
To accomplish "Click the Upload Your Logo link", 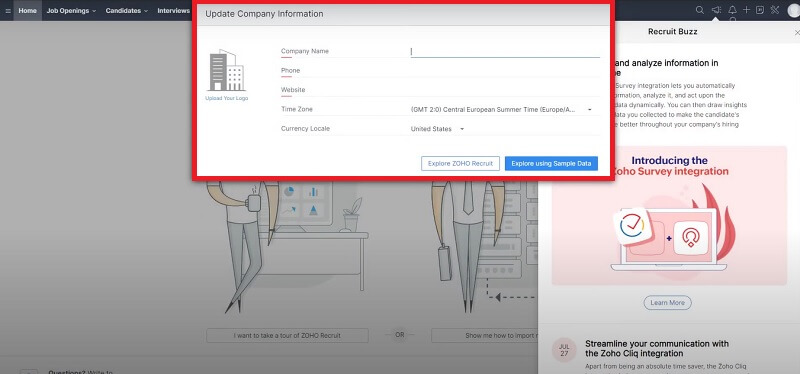I will [x=227, y=98].
